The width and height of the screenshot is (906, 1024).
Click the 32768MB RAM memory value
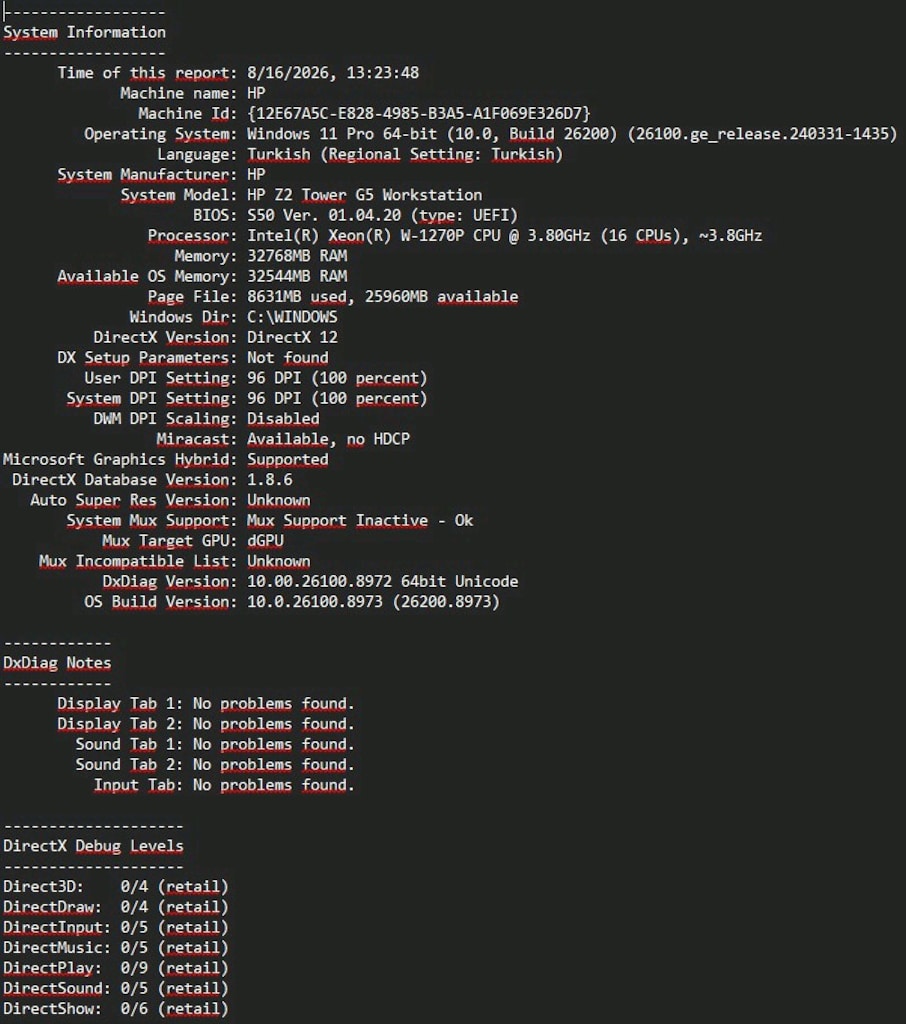click(x=297, y=255)
